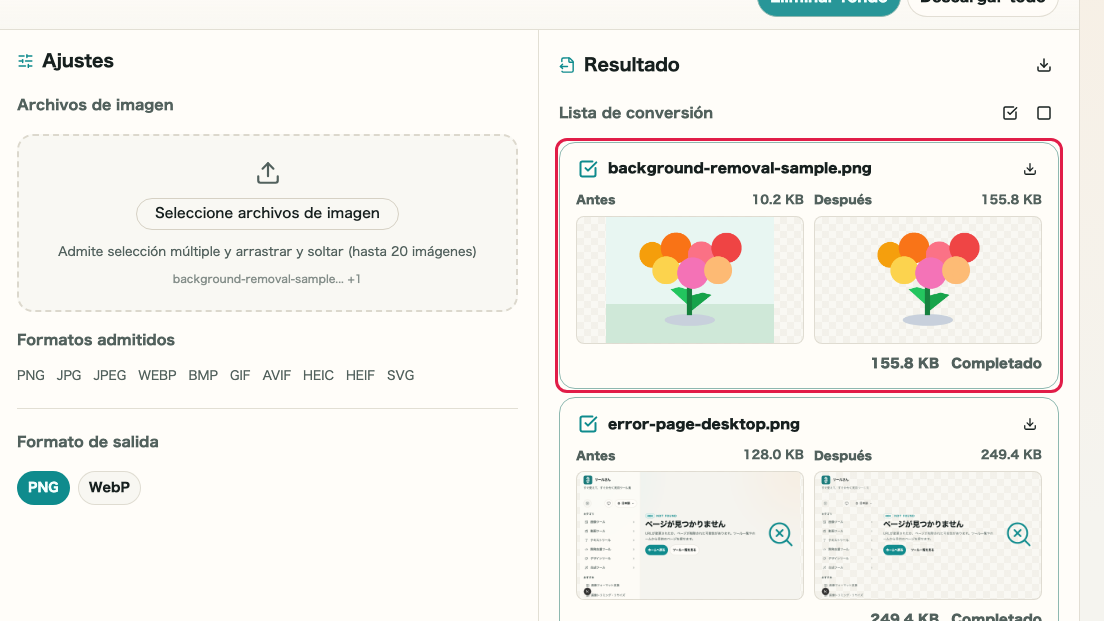Click the error-page-desktop.png file name

coord(703,424)
